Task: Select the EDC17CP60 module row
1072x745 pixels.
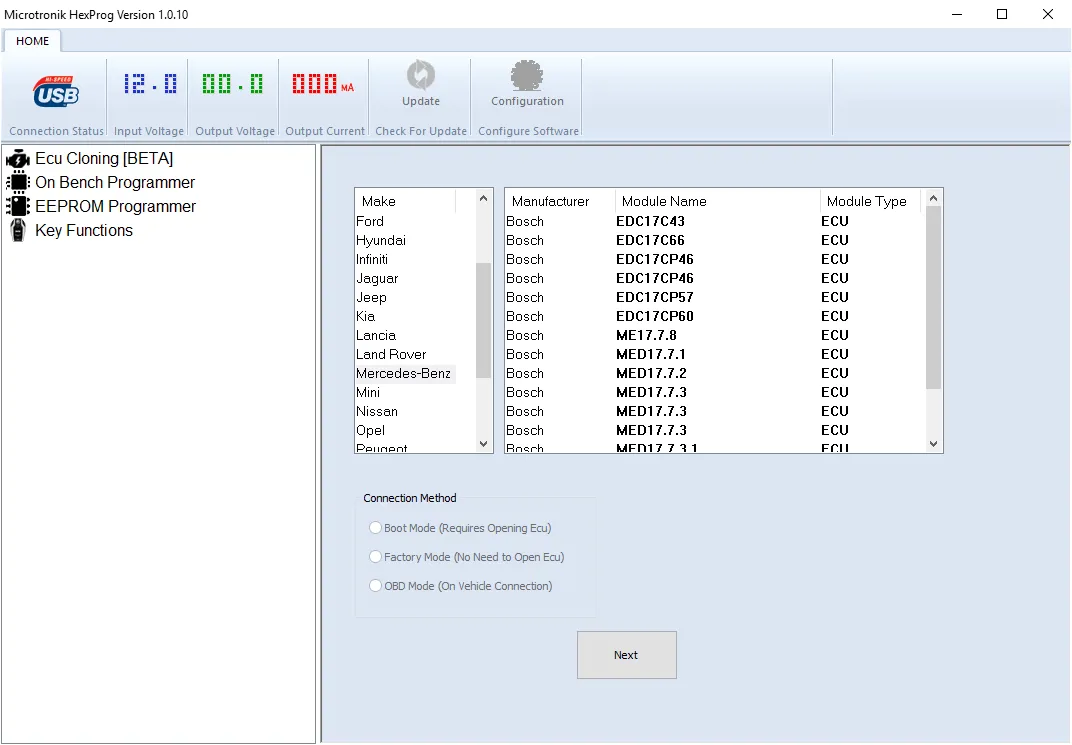Action: coord(714,316)
